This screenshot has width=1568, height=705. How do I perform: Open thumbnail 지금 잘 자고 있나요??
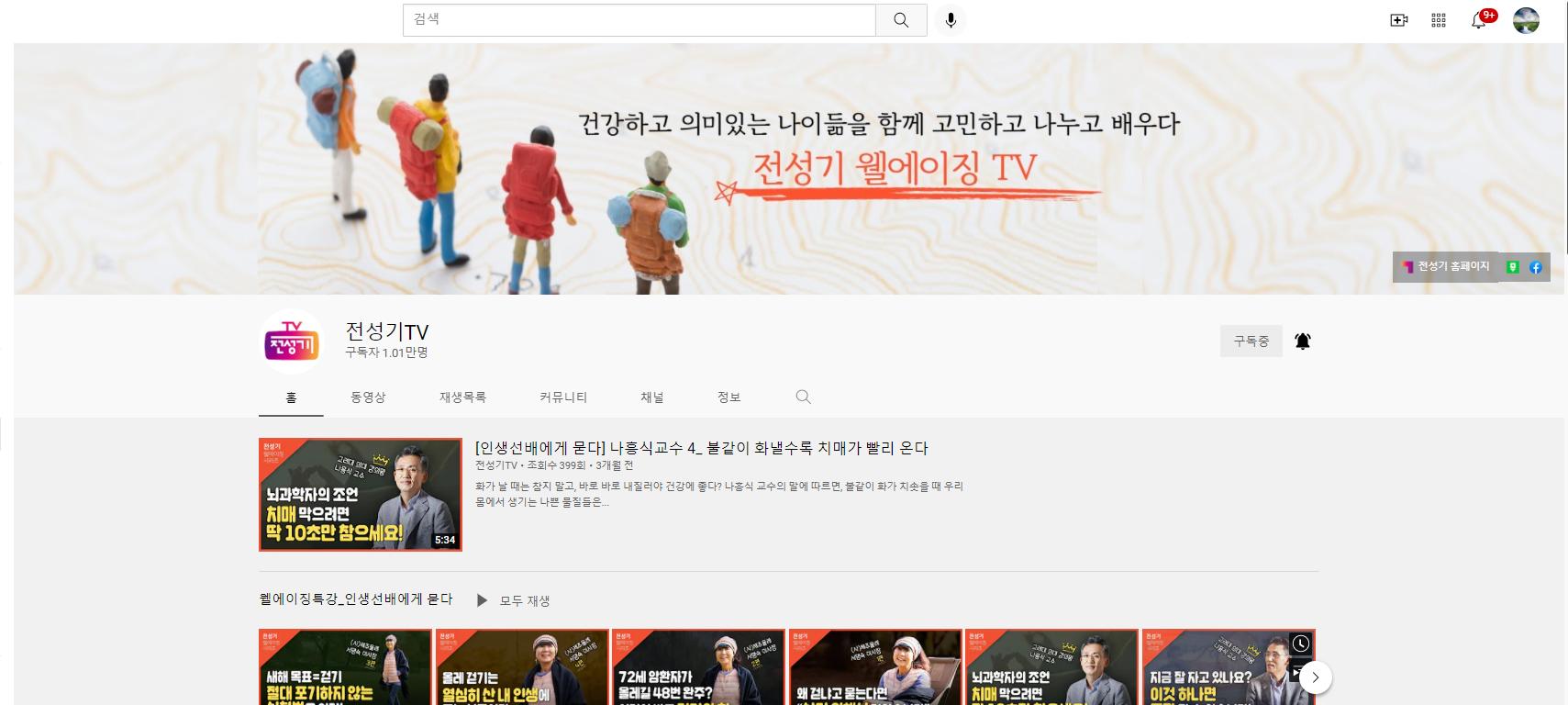coord(1229,666)
